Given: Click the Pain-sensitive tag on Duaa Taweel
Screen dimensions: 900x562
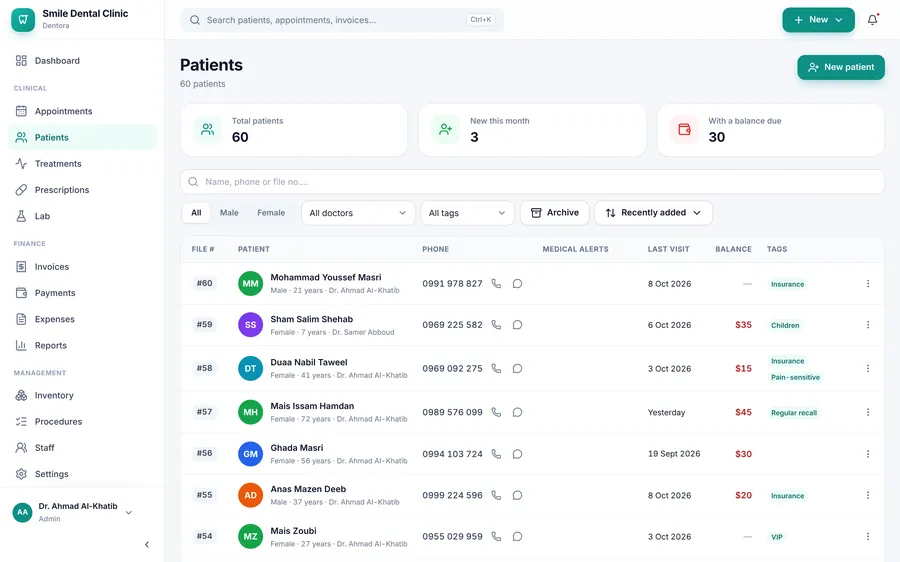Looking at the screenshot, I should point(795,377).
